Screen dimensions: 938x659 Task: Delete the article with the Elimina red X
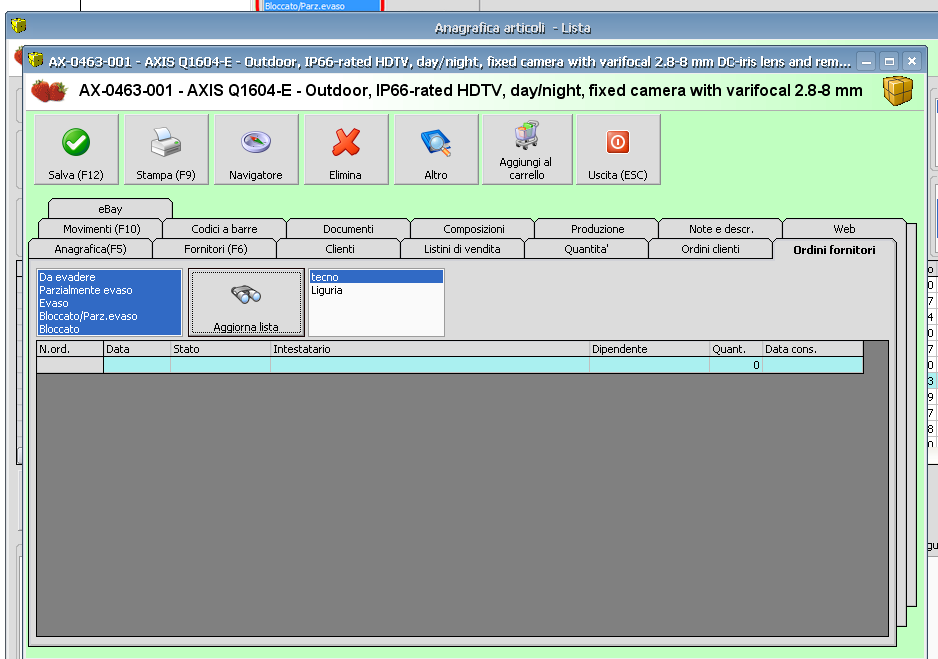click(346, 150)
